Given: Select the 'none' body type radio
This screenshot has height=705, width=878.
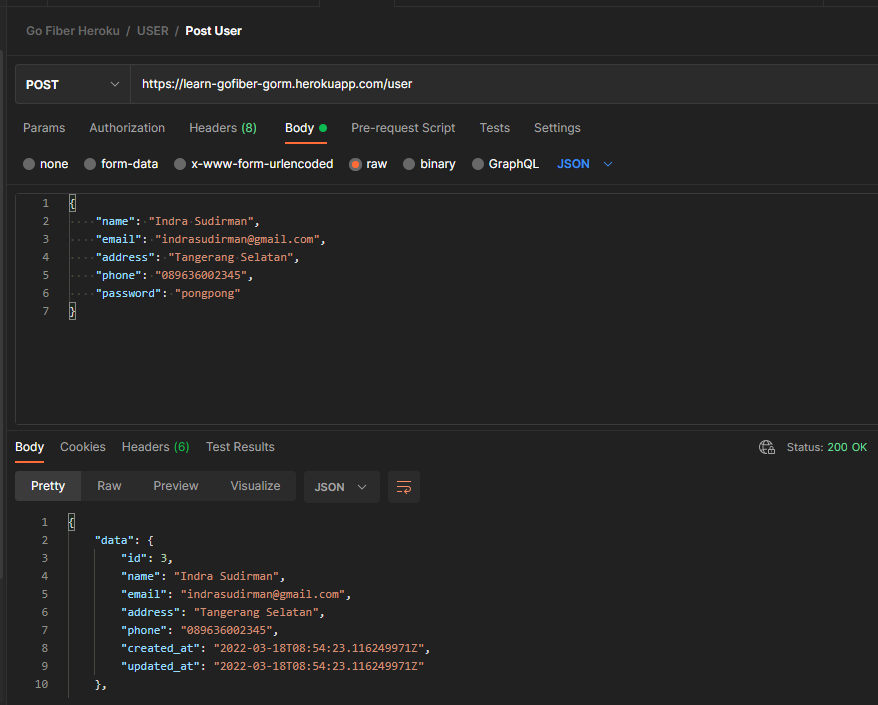Looking at the screenshot, I should tap(29, 164).
